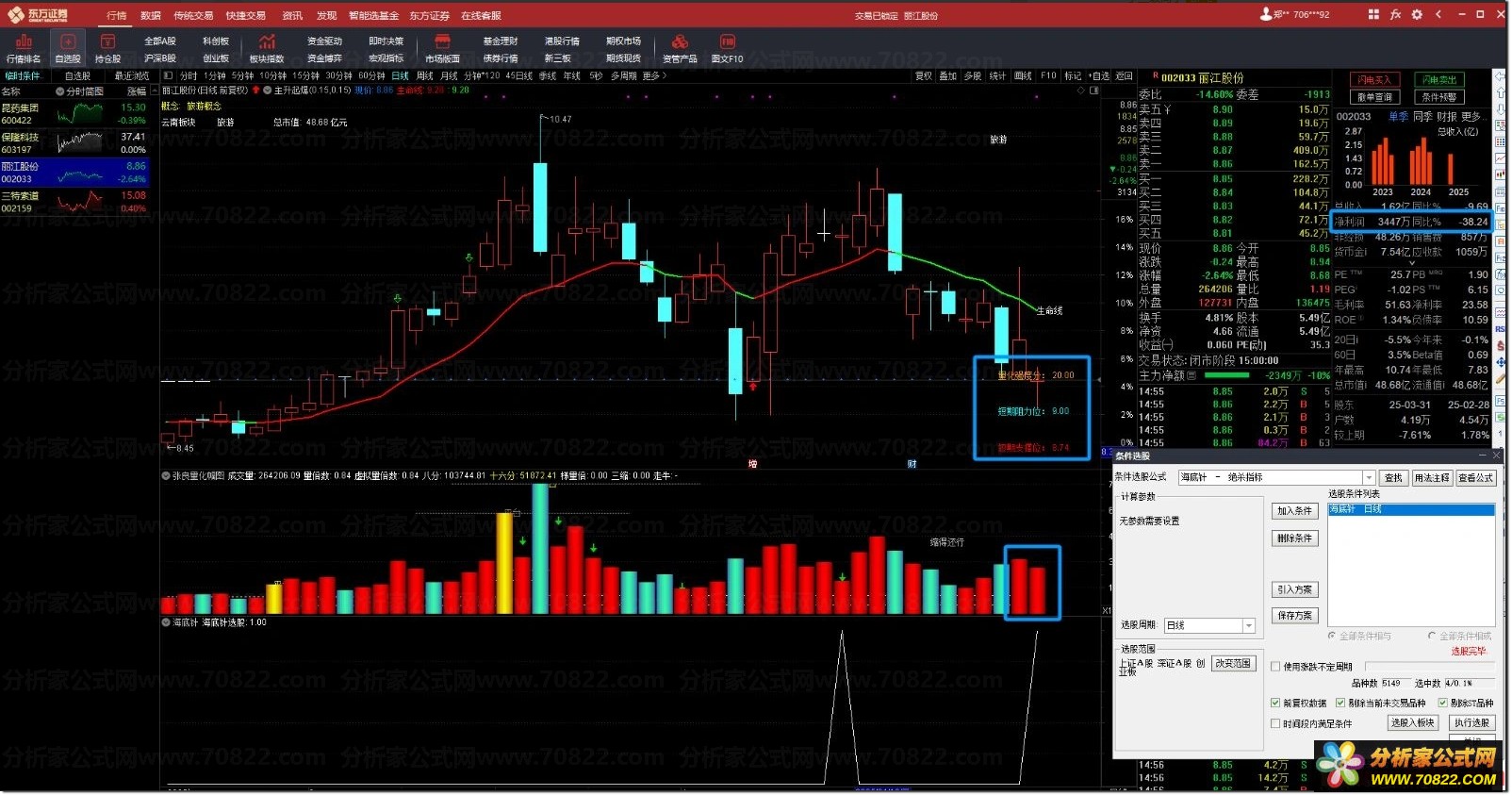Click 撤单查询 button
The width and height of the screenshot is (1512, 795).
click(1374, 97)
